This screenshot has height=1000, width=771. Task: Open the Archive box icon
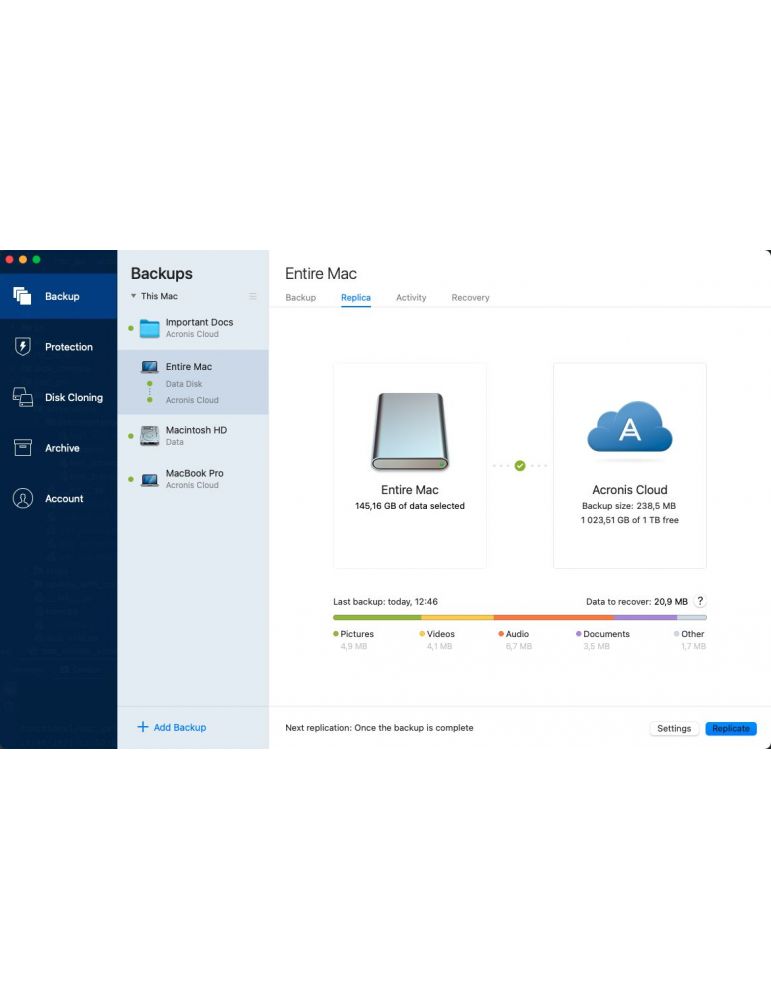click(23, 448)
